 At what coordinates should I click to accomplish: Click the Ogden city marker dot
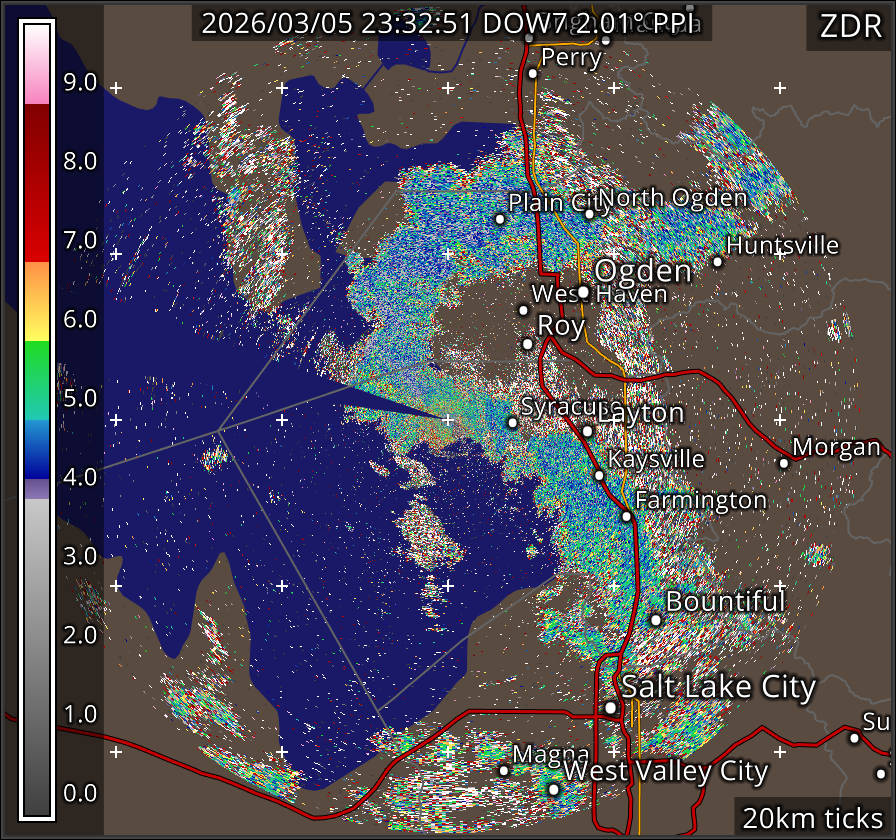point(583,292)
